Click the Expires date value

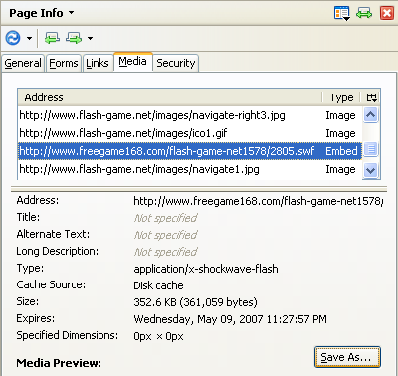pos(230,319)
